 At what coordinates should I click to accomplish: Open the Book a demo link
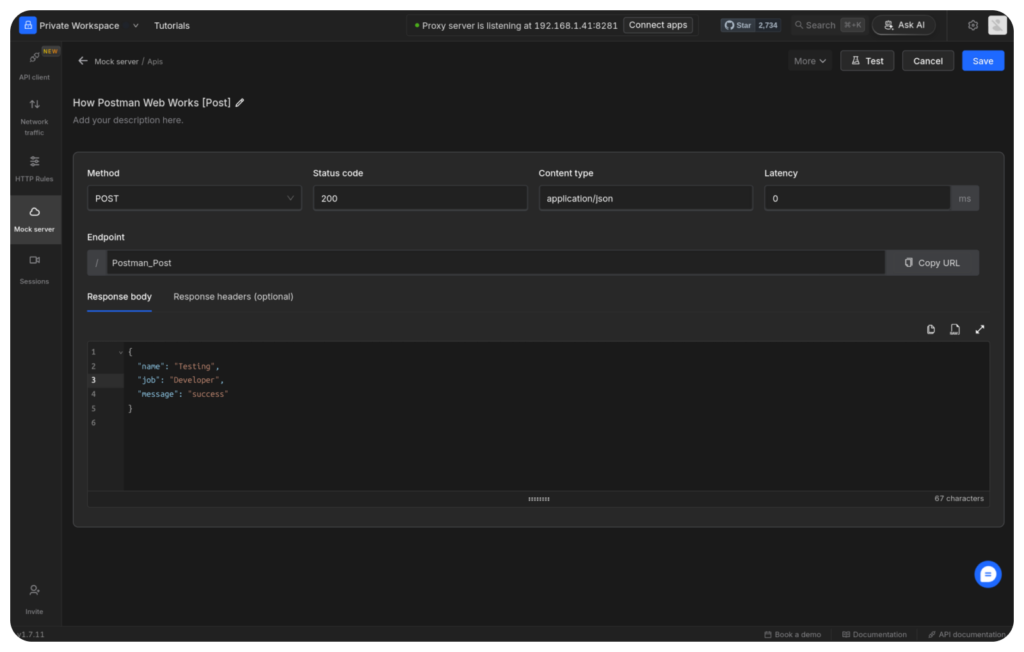click(792, 634)
